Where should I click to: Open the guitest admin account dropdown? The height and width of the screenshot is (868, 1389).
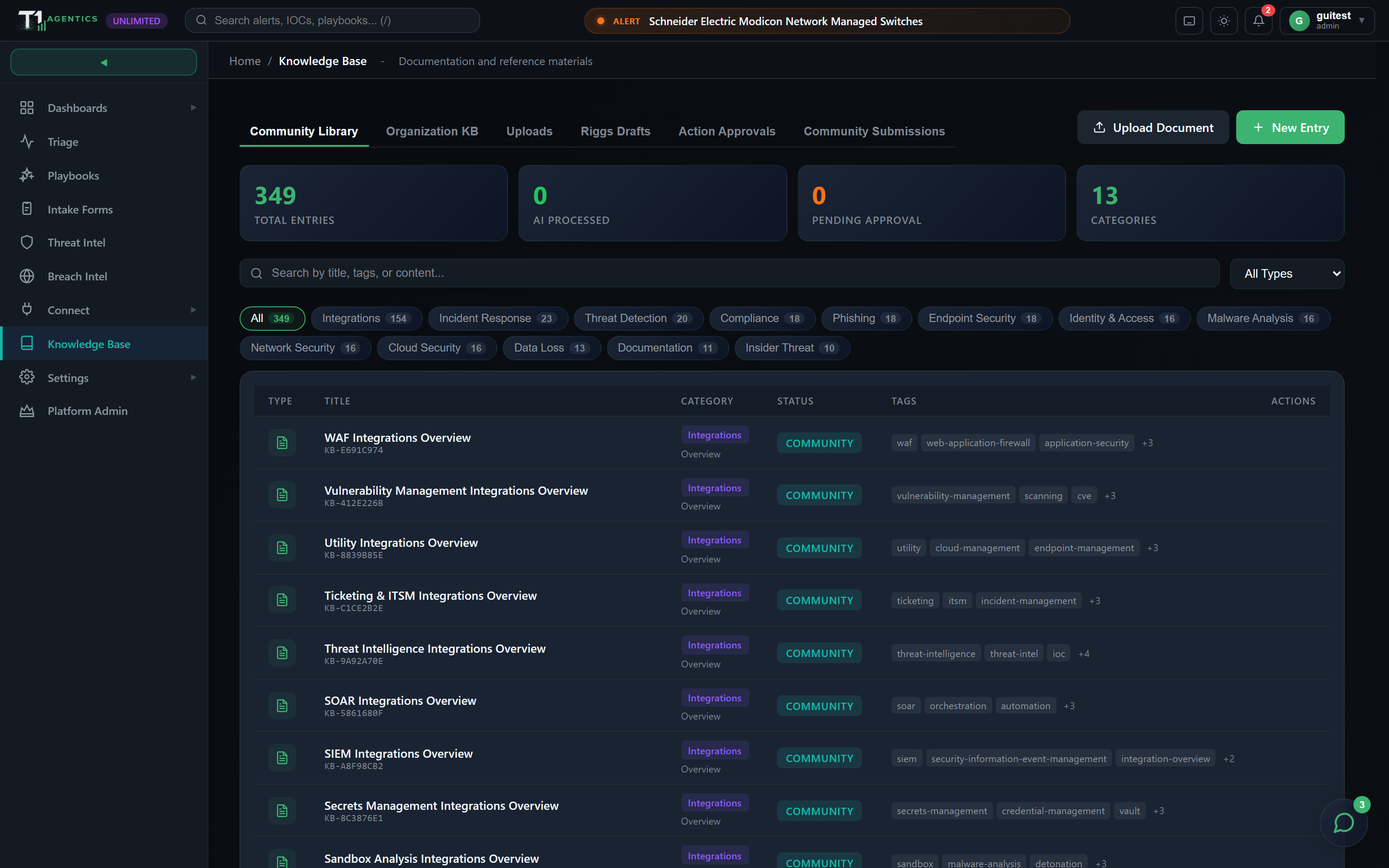[x=1326, y=21]
